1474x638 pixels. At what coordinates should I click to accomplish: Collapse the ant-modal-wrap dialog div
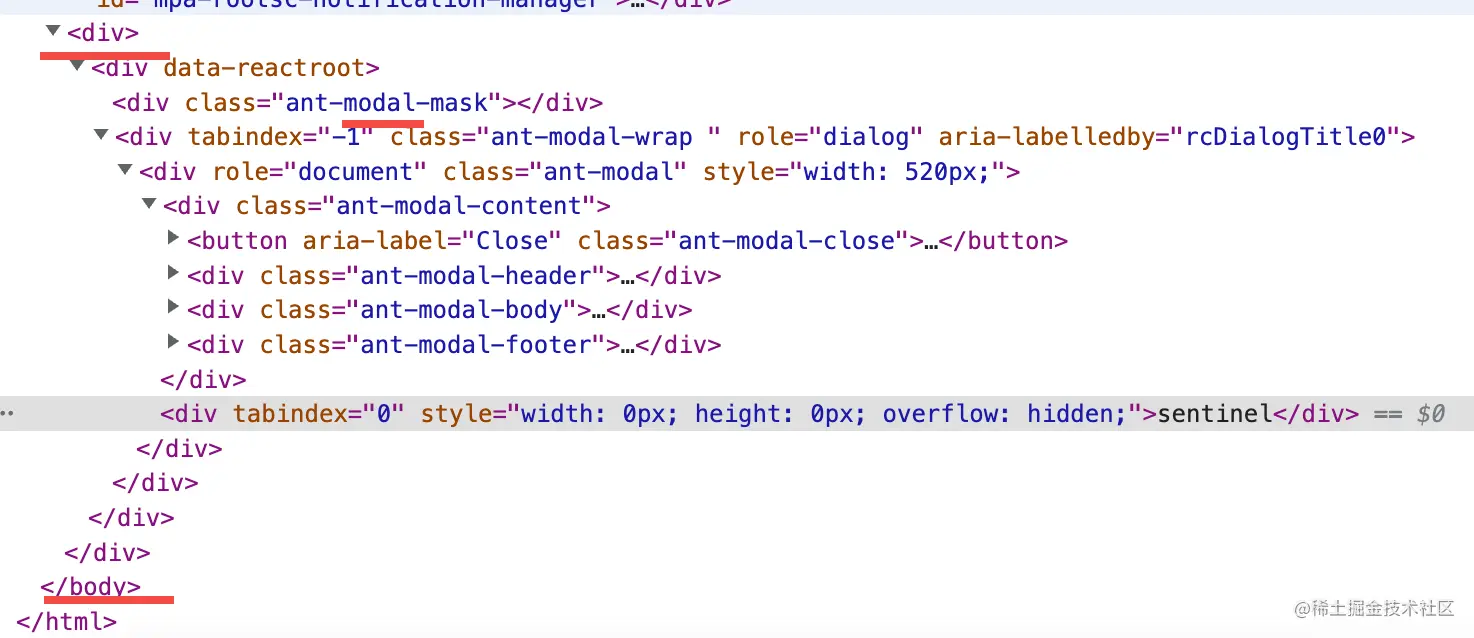pos(101,135)
